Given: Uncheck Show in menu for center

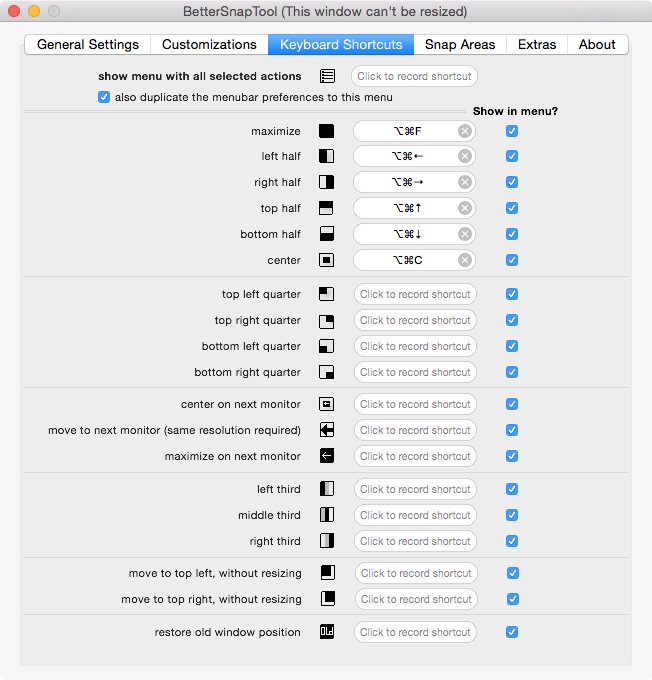Looking at the screenshot, I should (x=512, y=260).
